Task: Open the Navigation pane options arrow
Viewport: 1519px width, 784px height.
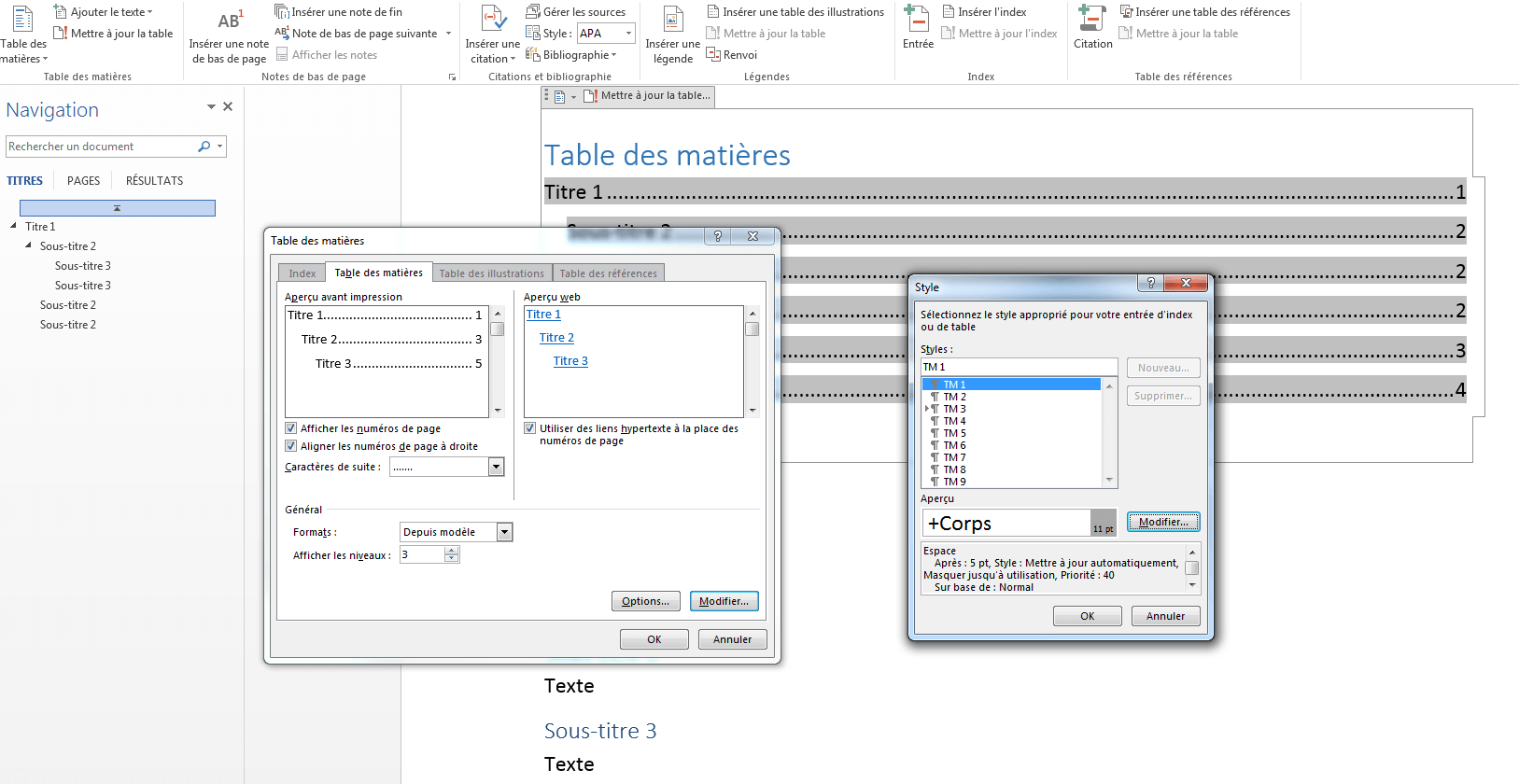Action: [x=211, y=107]
